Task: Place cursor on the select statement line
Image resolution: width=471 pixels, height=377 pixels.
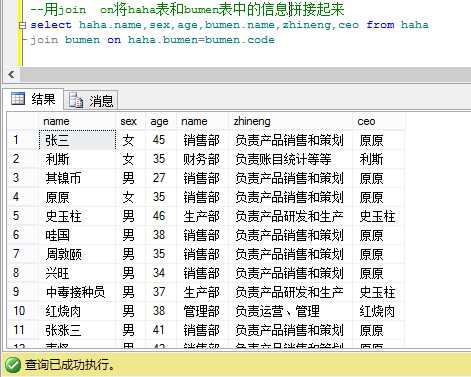Action: point(229,25)
